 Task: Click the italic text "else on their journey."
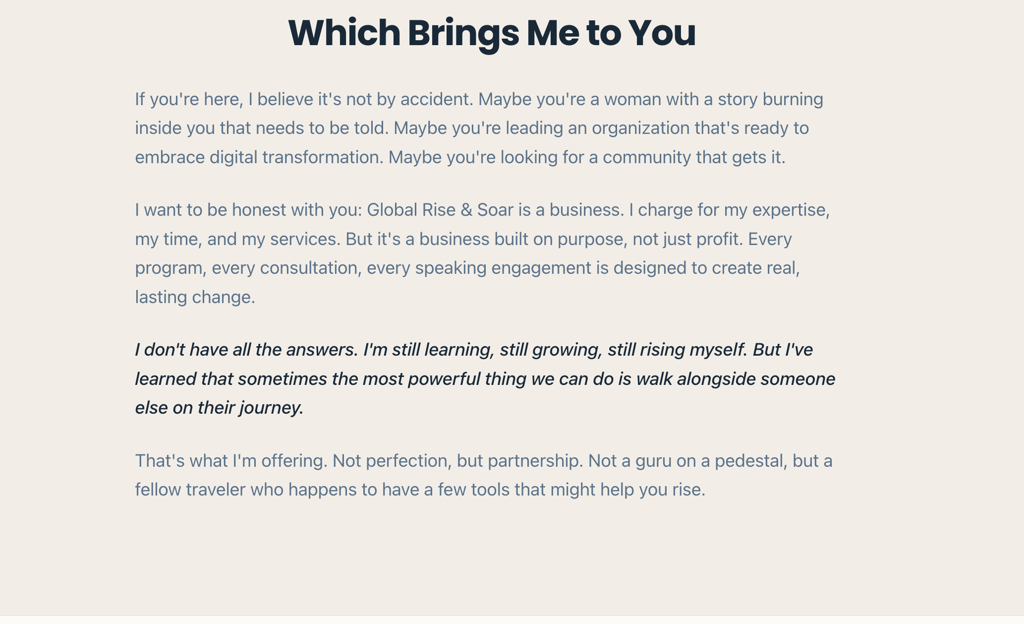219,408
